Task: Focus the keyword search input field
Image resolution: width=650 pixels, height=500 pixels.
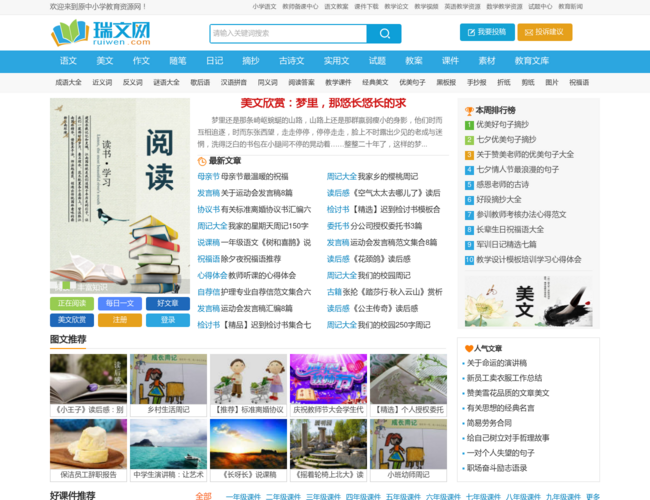Action: point(288,34)
